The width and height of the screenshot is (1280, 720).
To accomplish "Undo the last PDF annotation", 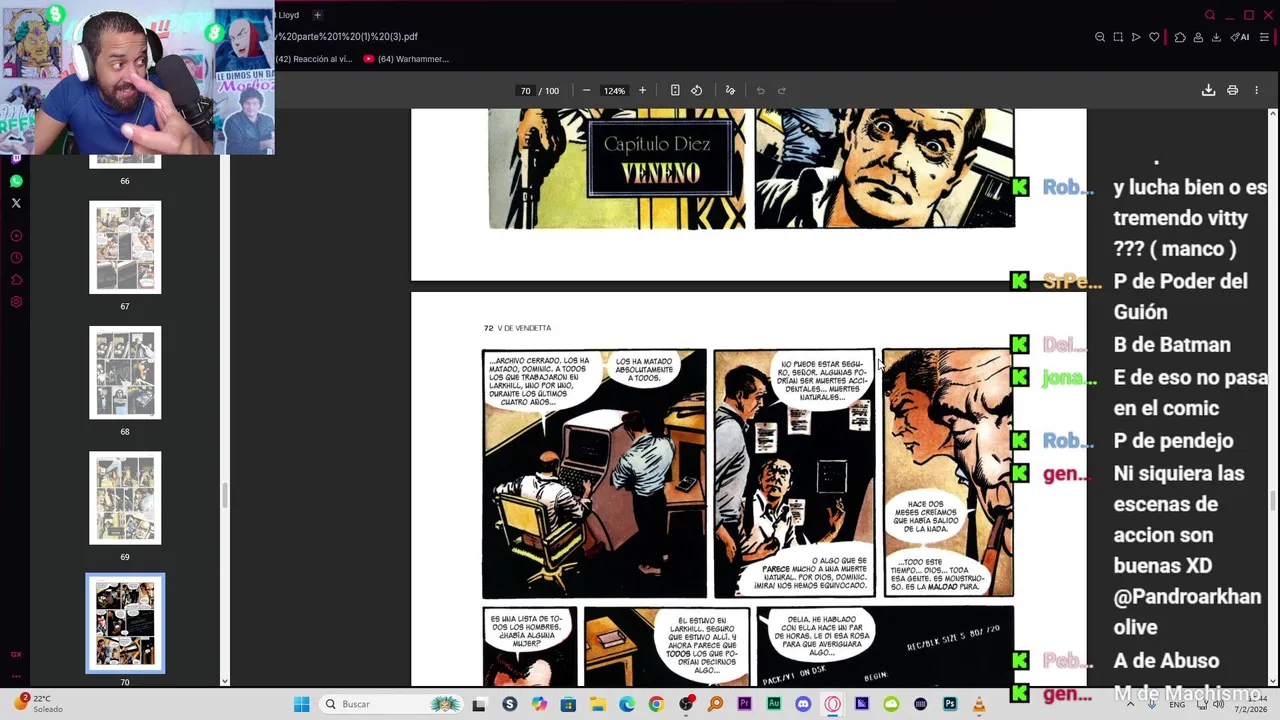I will pyautogui.click(x=760, y=90).
